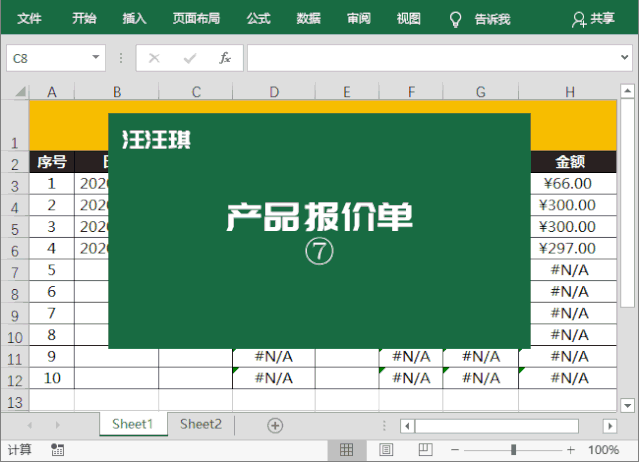Click the zoom in plus button

[x=571, y=450]
